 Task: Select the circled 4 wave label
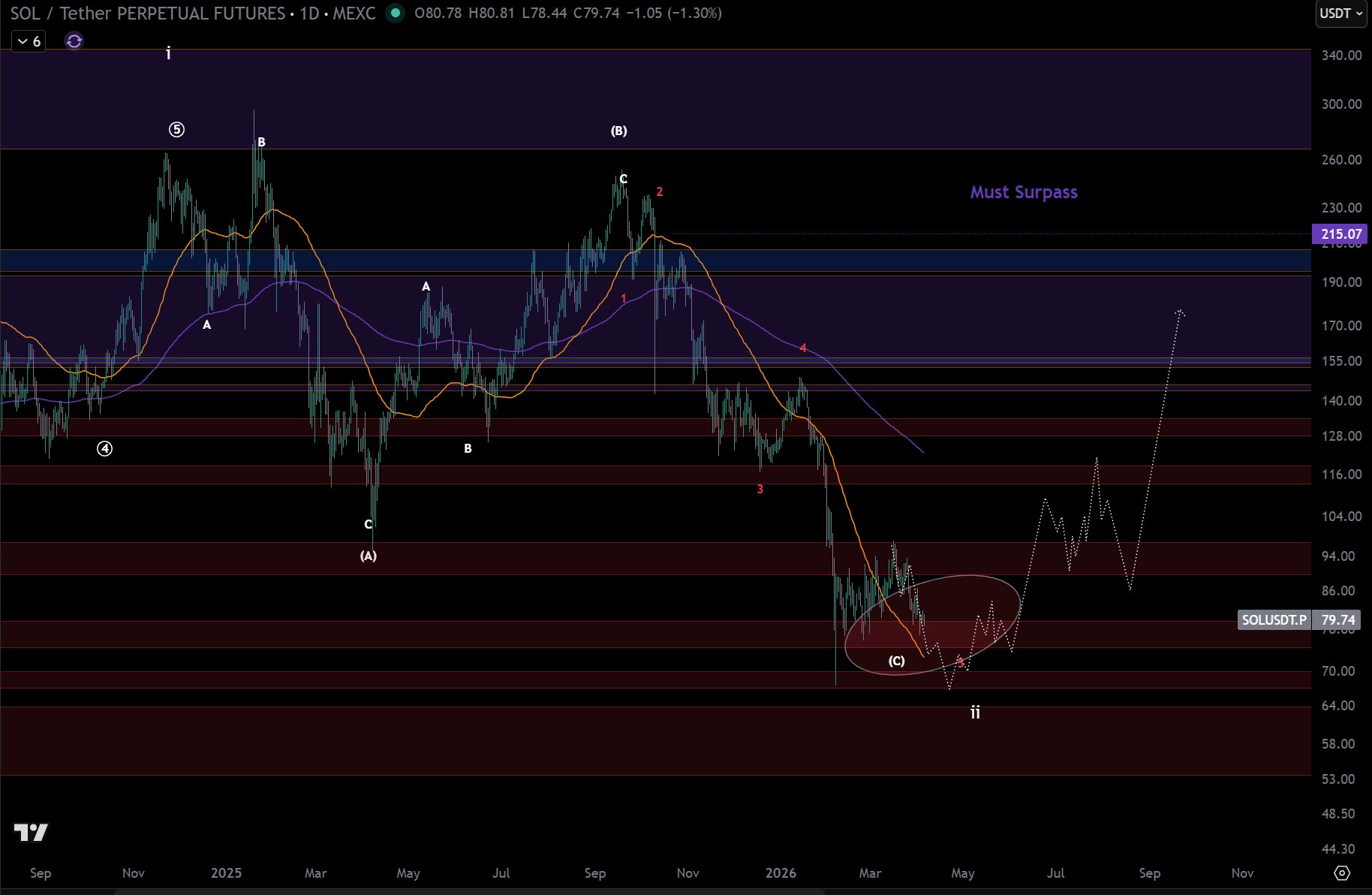click(105, 449)
